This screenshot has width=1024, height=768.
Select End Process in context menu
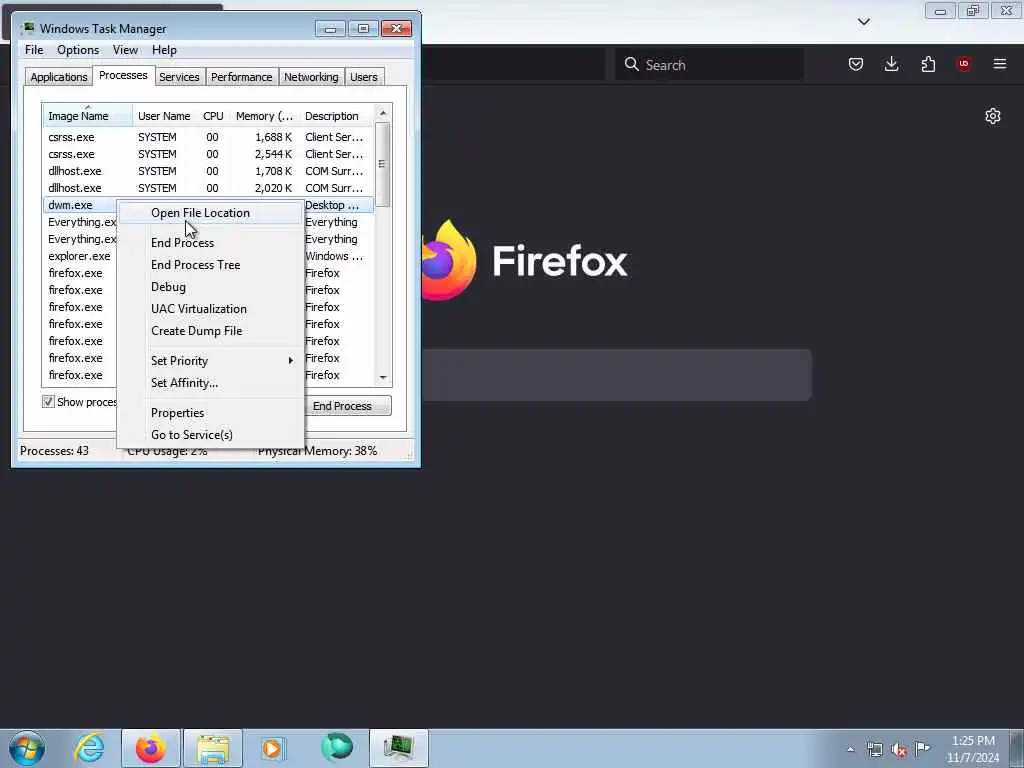point(210,243)
